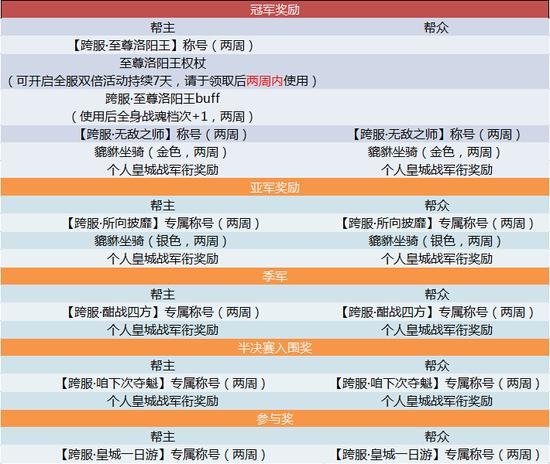Select 貔貅坐骑（银色，两周） in 帮主 column

(x=161, y=241)
